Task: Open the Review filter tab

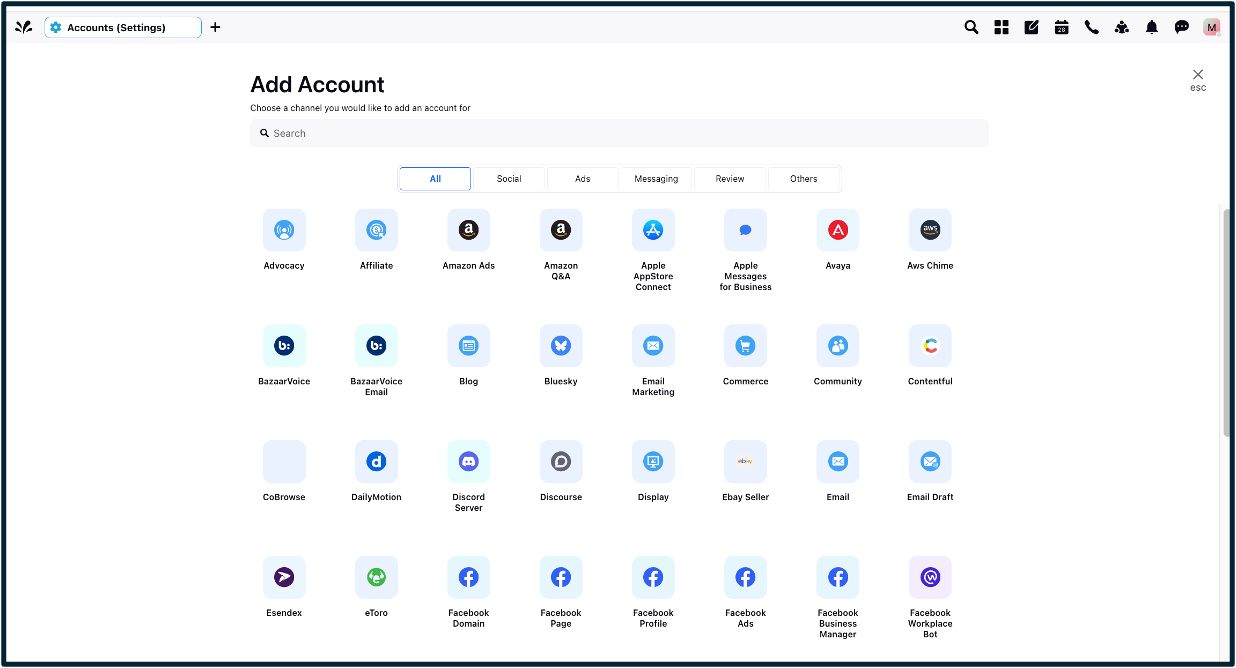Action: [730, 179]
